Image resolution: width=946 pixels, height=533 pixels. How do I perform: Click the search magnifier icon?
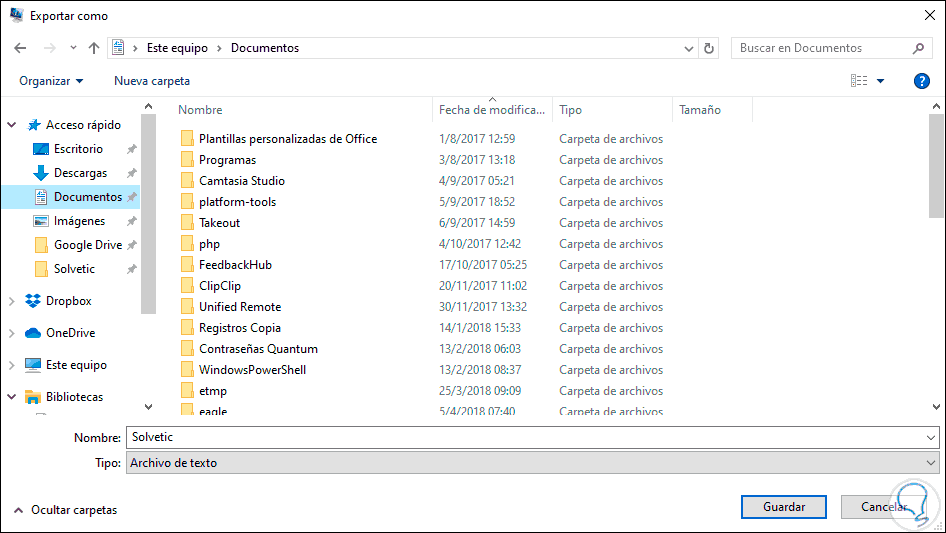(x=918, y=48)
